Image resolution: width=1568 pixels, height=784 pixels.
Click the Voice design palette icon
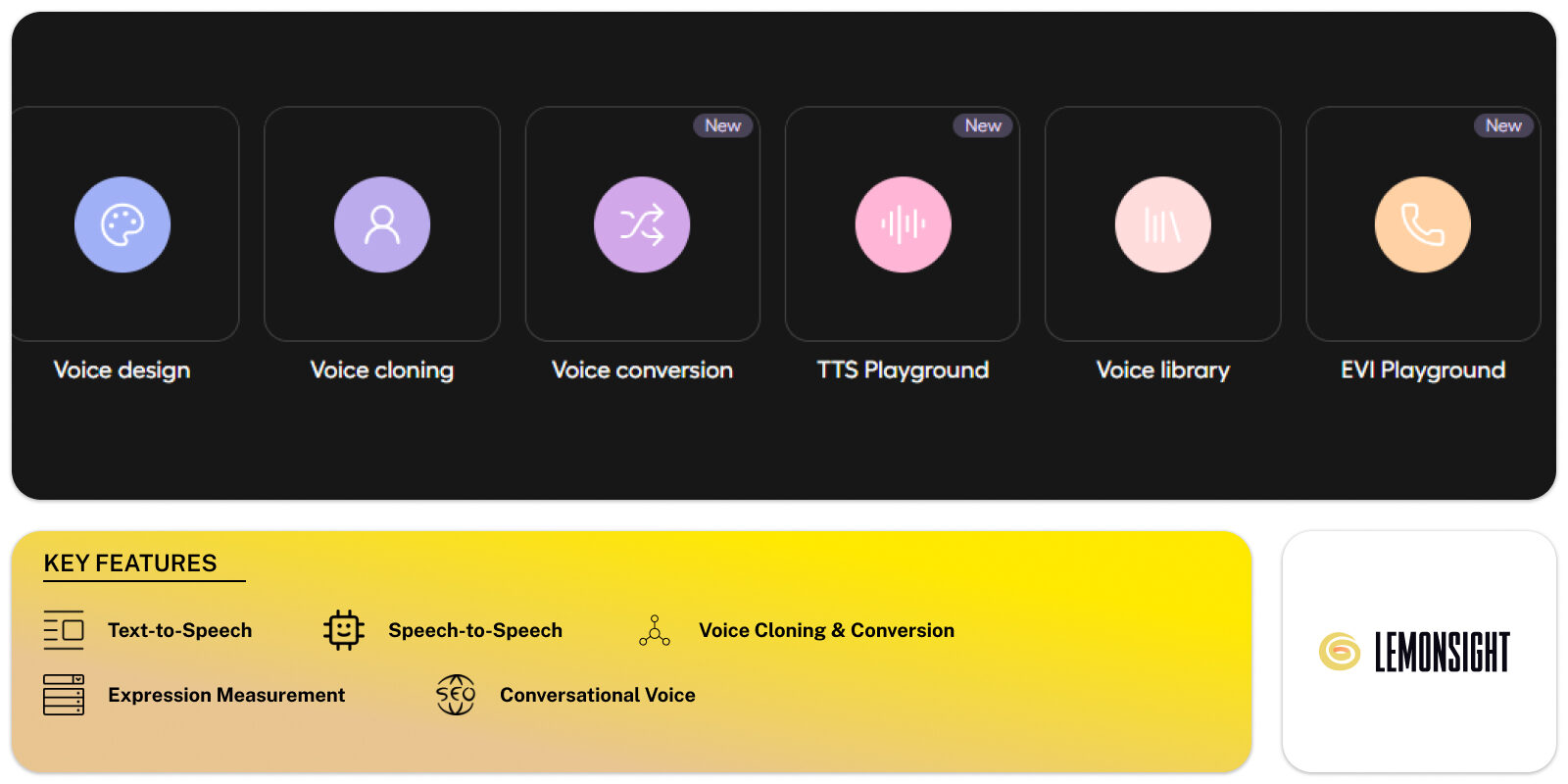pos(122,224)
